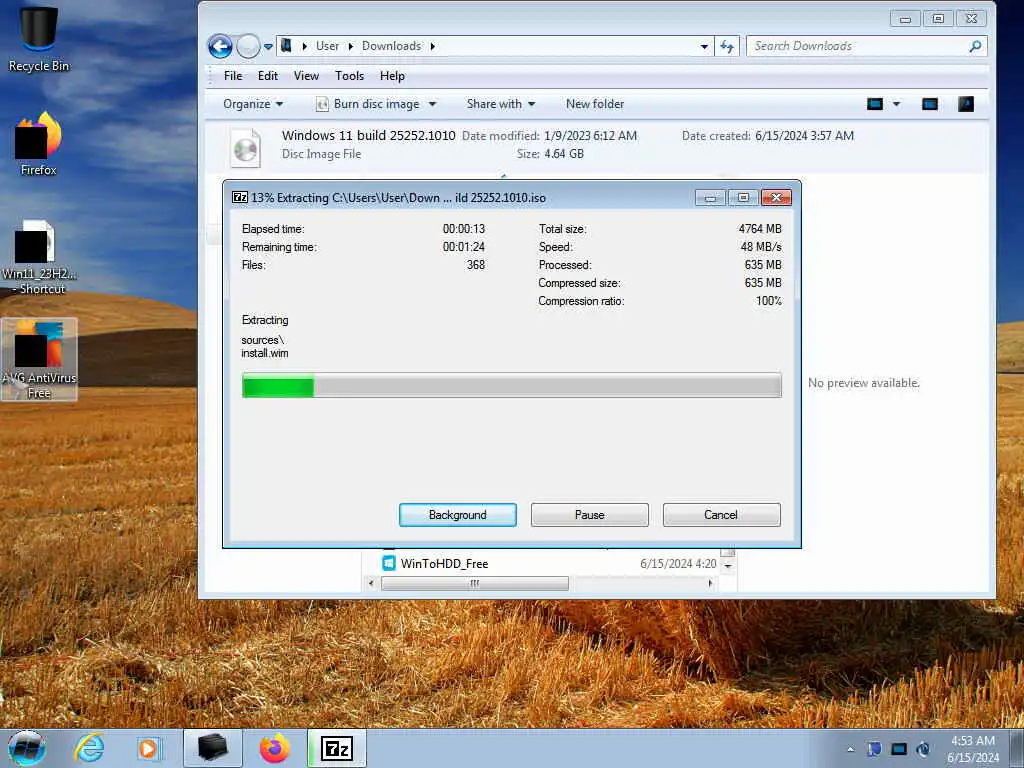The image size is (1024, 768).
Task: Select the AVG AntiVirus Free desktop icon
Action: pos(39,359)
